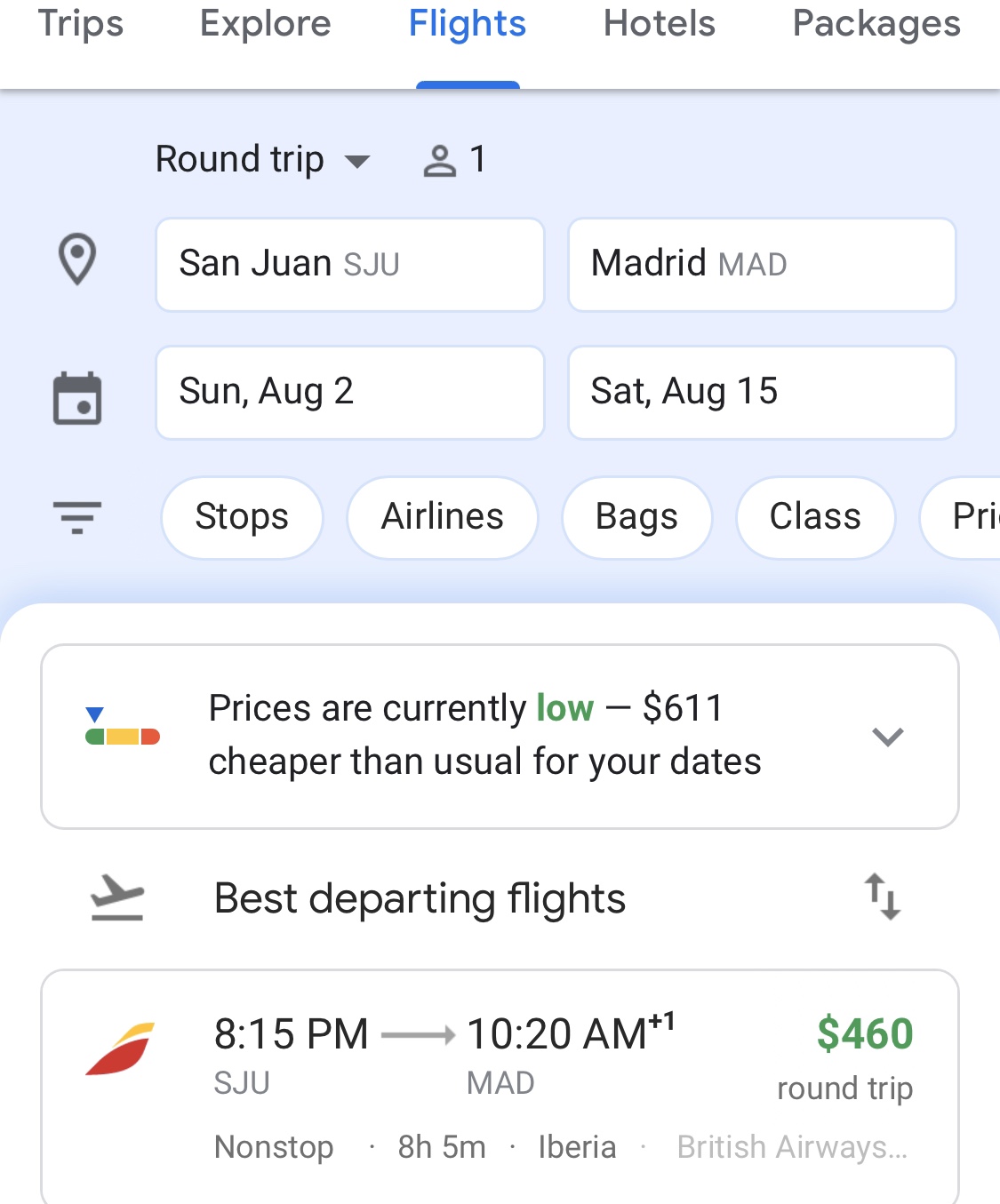
Task: Switch to the Explore tab
Action: tap(265, 24)
